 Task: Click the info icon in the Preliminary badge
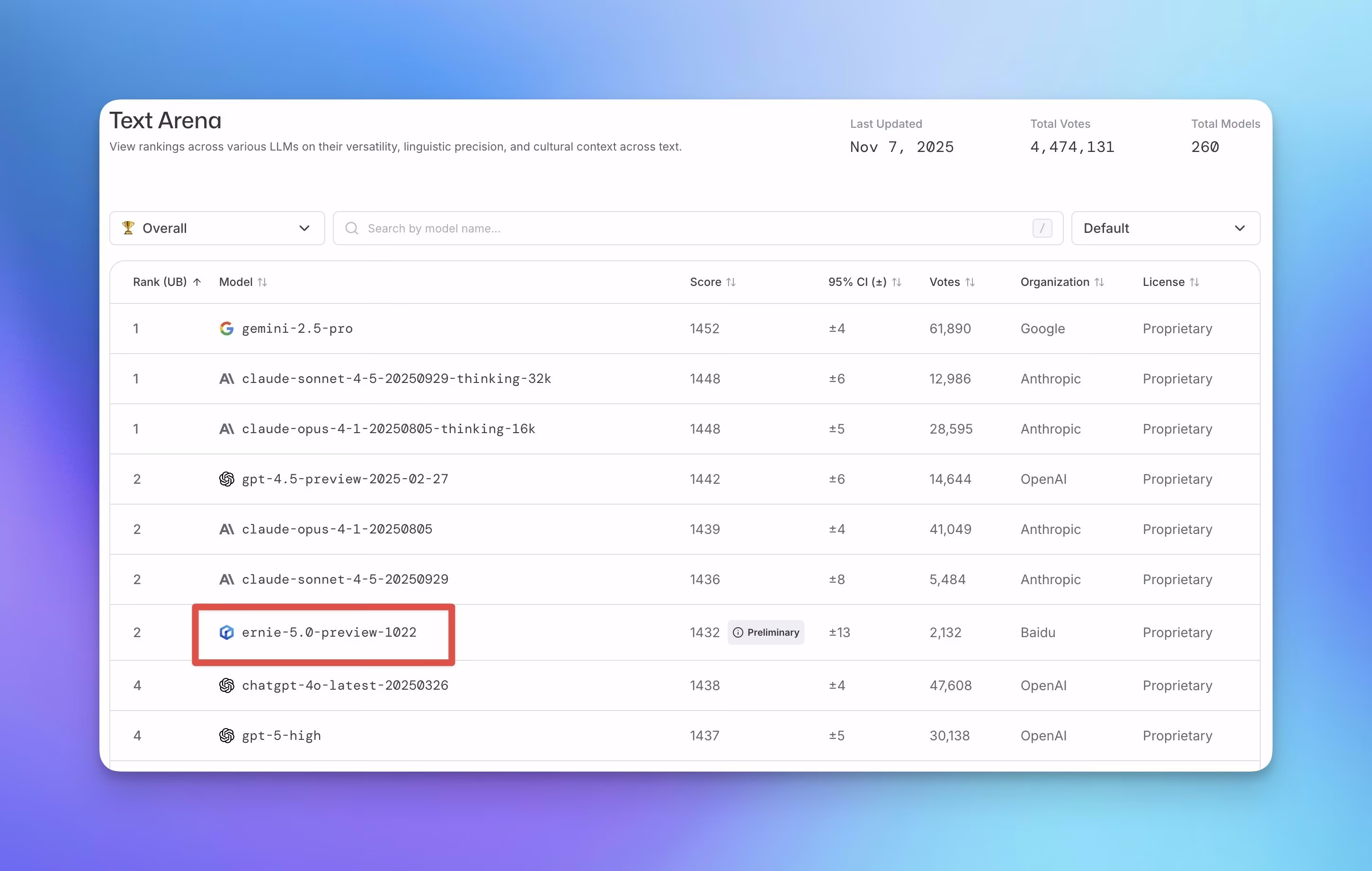[737, 632]
